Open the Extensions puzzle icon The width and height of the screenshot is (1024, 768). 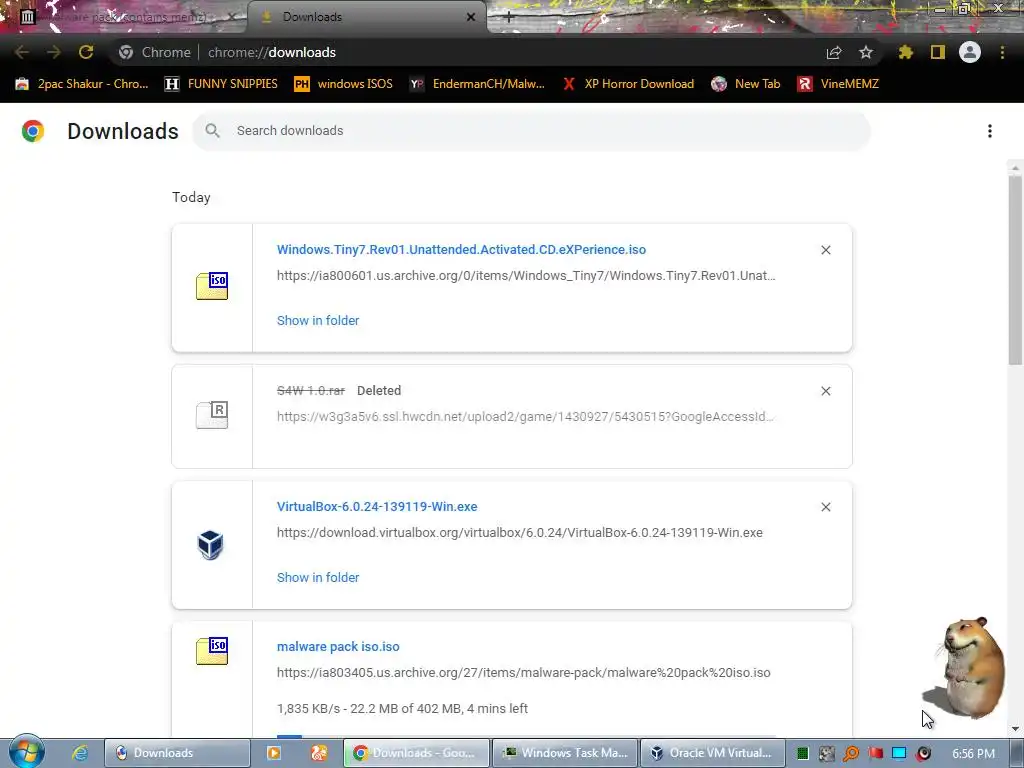coord(906,52)
